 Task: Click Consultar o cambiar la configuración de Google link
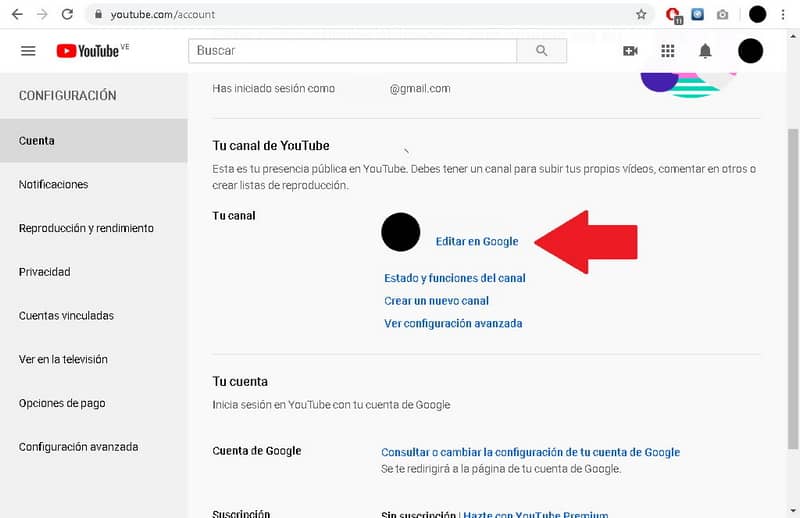(x=531, y=452)
